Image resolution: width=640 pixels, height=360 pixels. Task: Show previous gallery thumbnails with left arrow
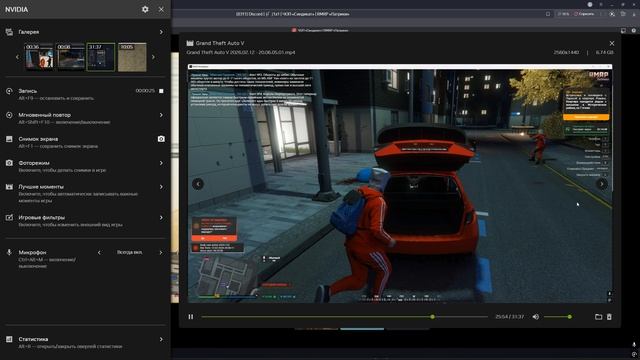(17, 57)
